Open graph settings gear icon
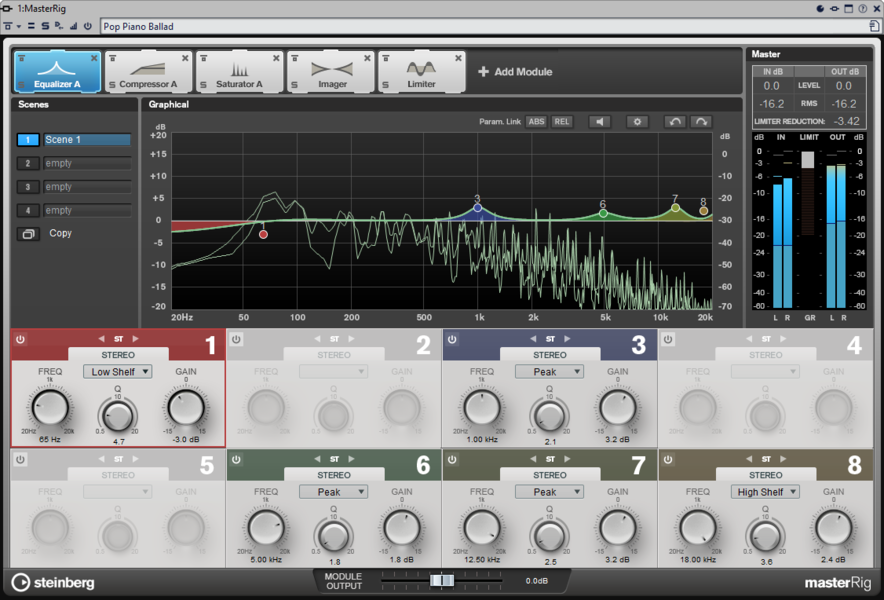 click(x=637, y=122)
